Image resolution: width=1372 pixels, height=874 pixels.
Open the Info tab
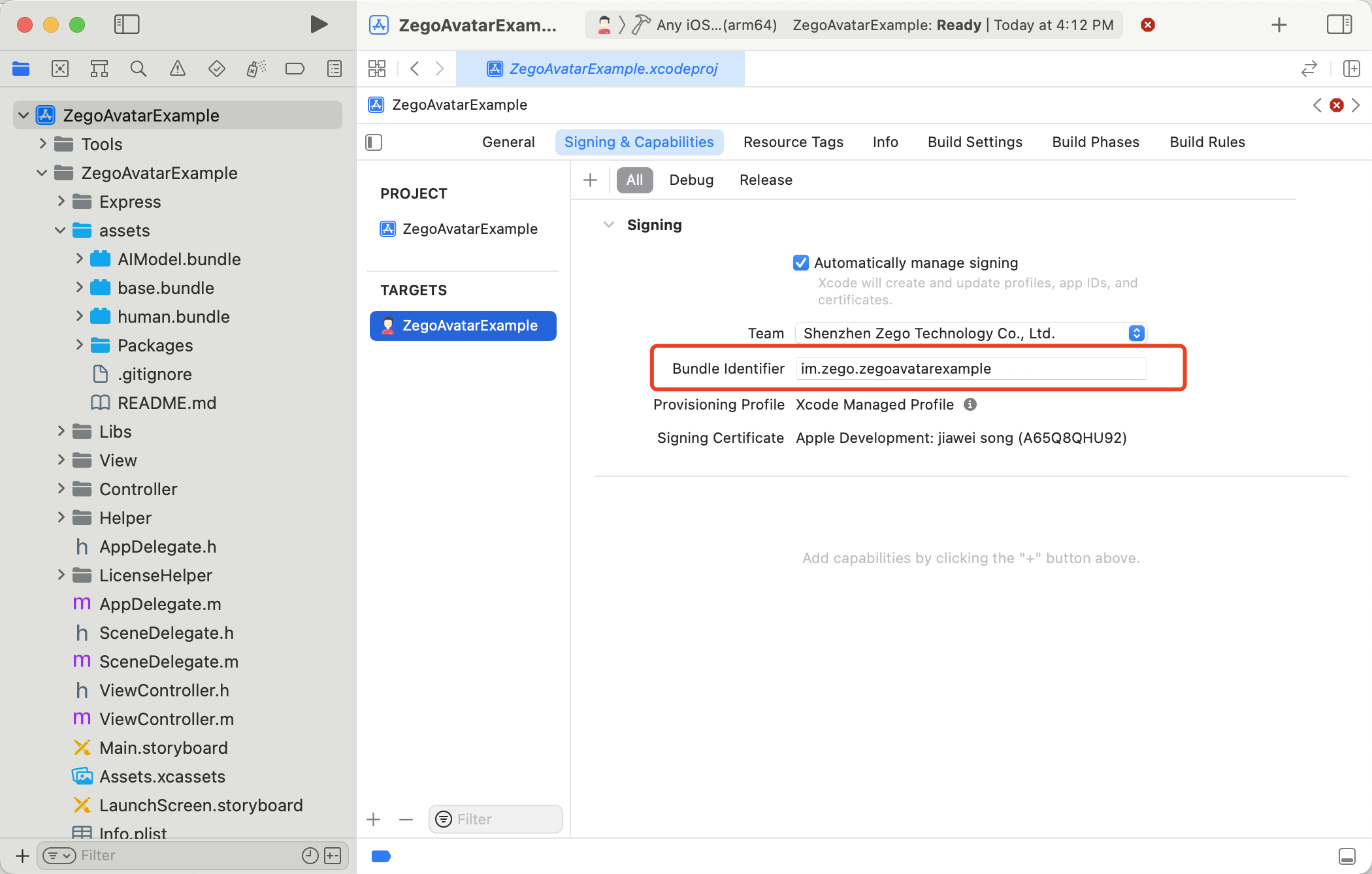coord(885,142)
